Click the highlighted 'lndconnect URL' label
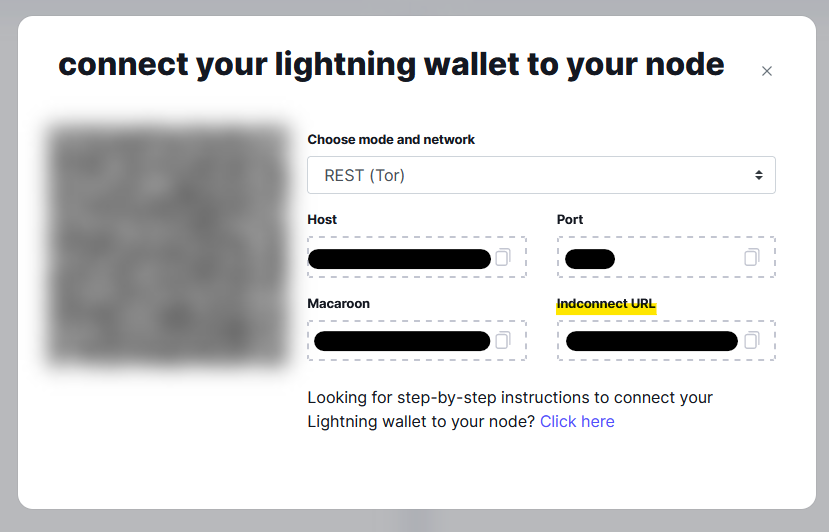The height and width of the screenshot is (532, 829). 606,304
